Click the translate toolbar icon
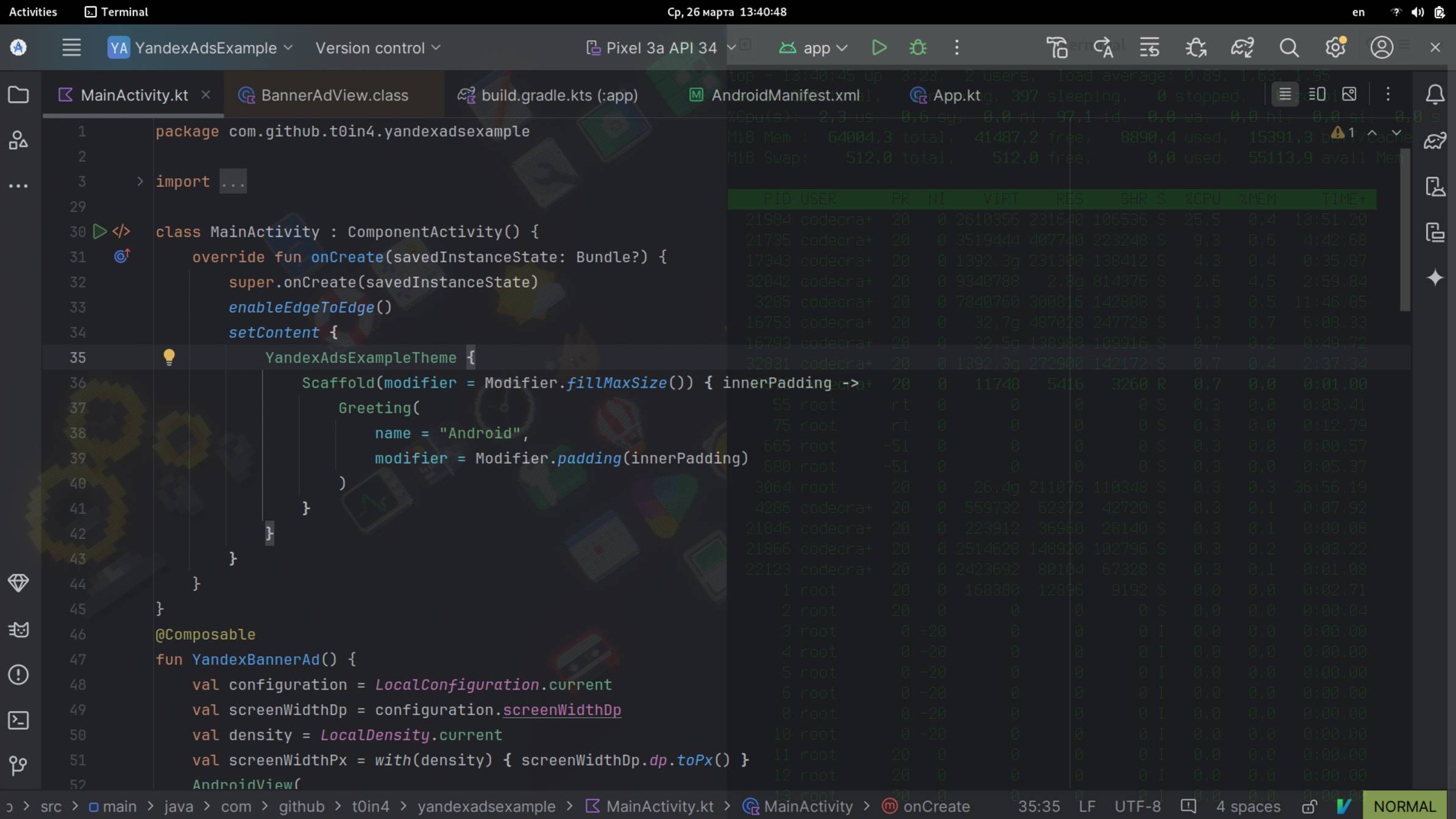The image size is (1456, 819). 1104,48
